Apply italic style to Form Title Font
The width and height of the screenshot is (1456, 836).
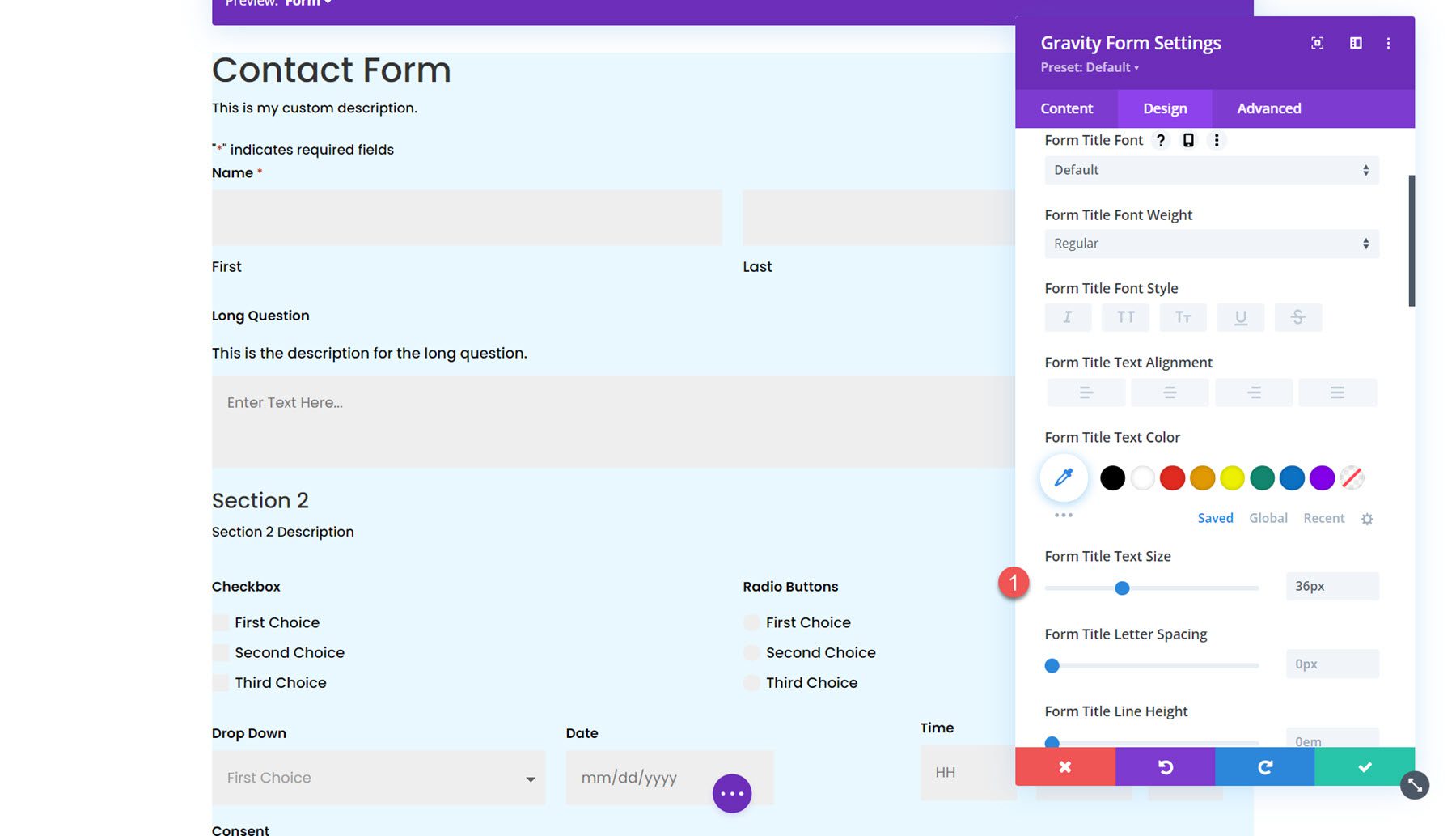[x=1067, y=317]
